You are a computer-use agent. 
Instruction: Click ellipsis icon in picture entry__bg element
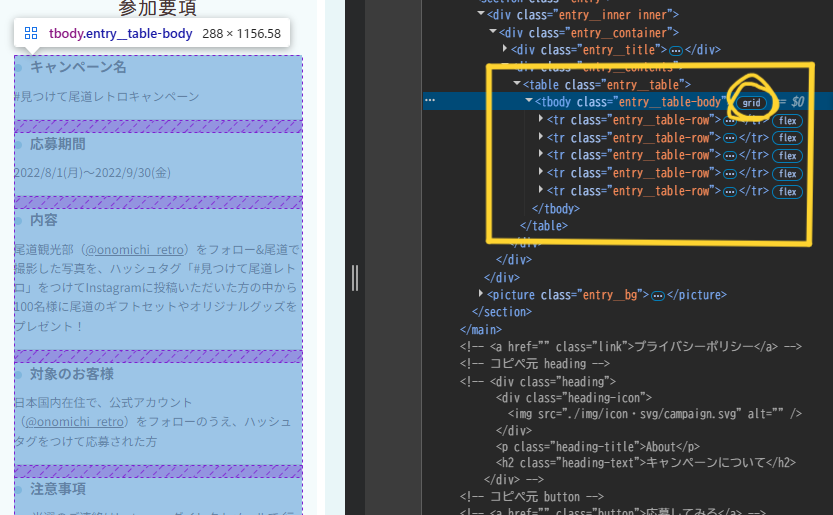657,296
